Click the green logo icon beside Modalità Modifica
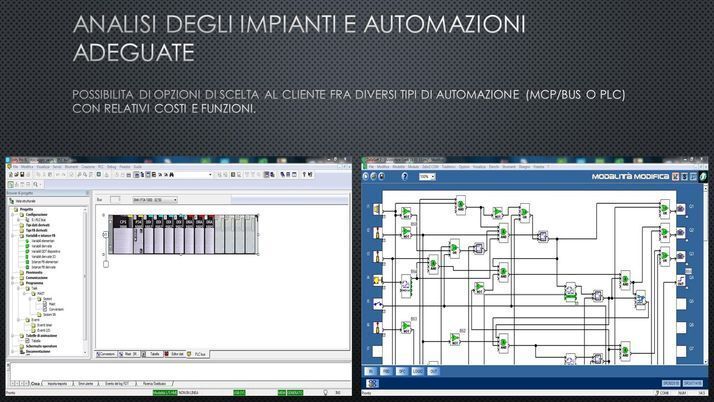The image size is (714, 402). click(704, 176)
